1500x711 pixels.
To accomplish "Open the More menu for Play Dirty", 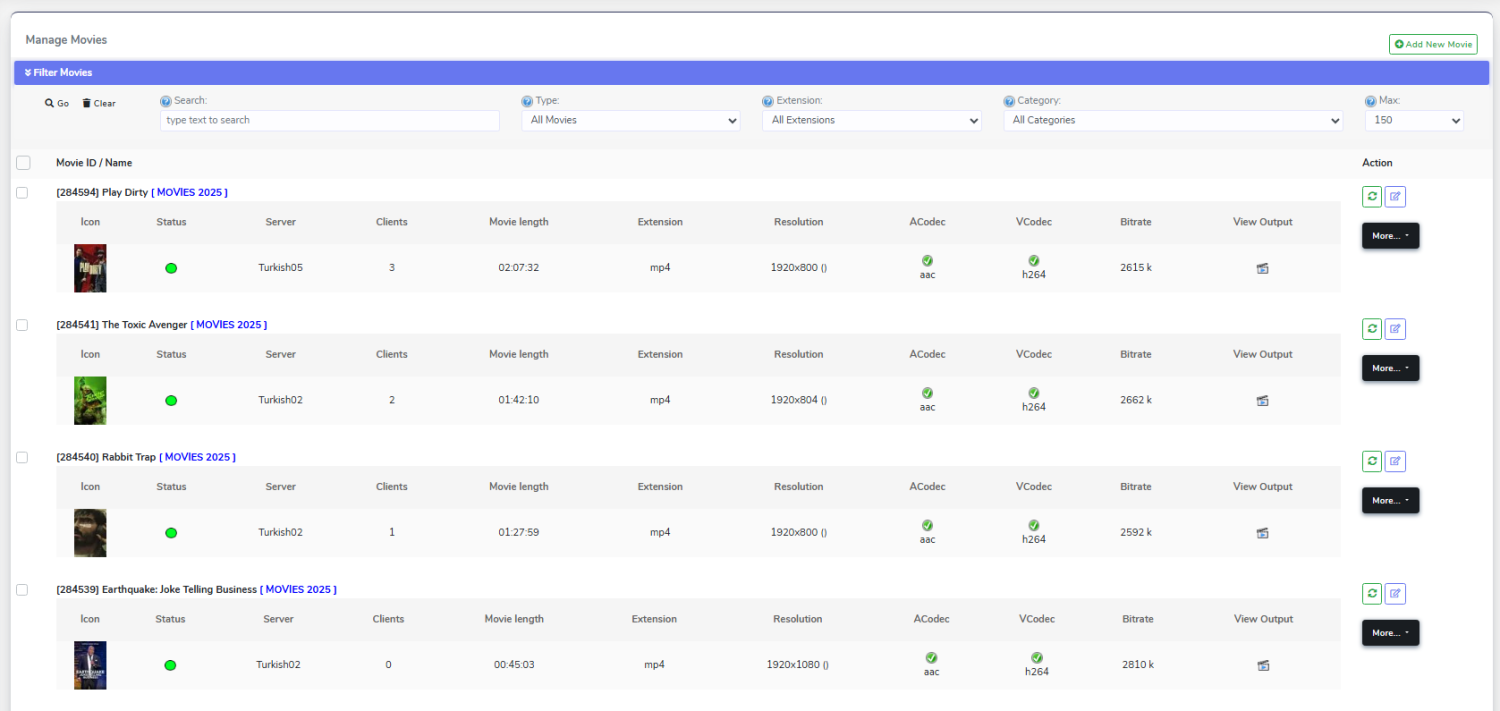I will click(1390, 236).
